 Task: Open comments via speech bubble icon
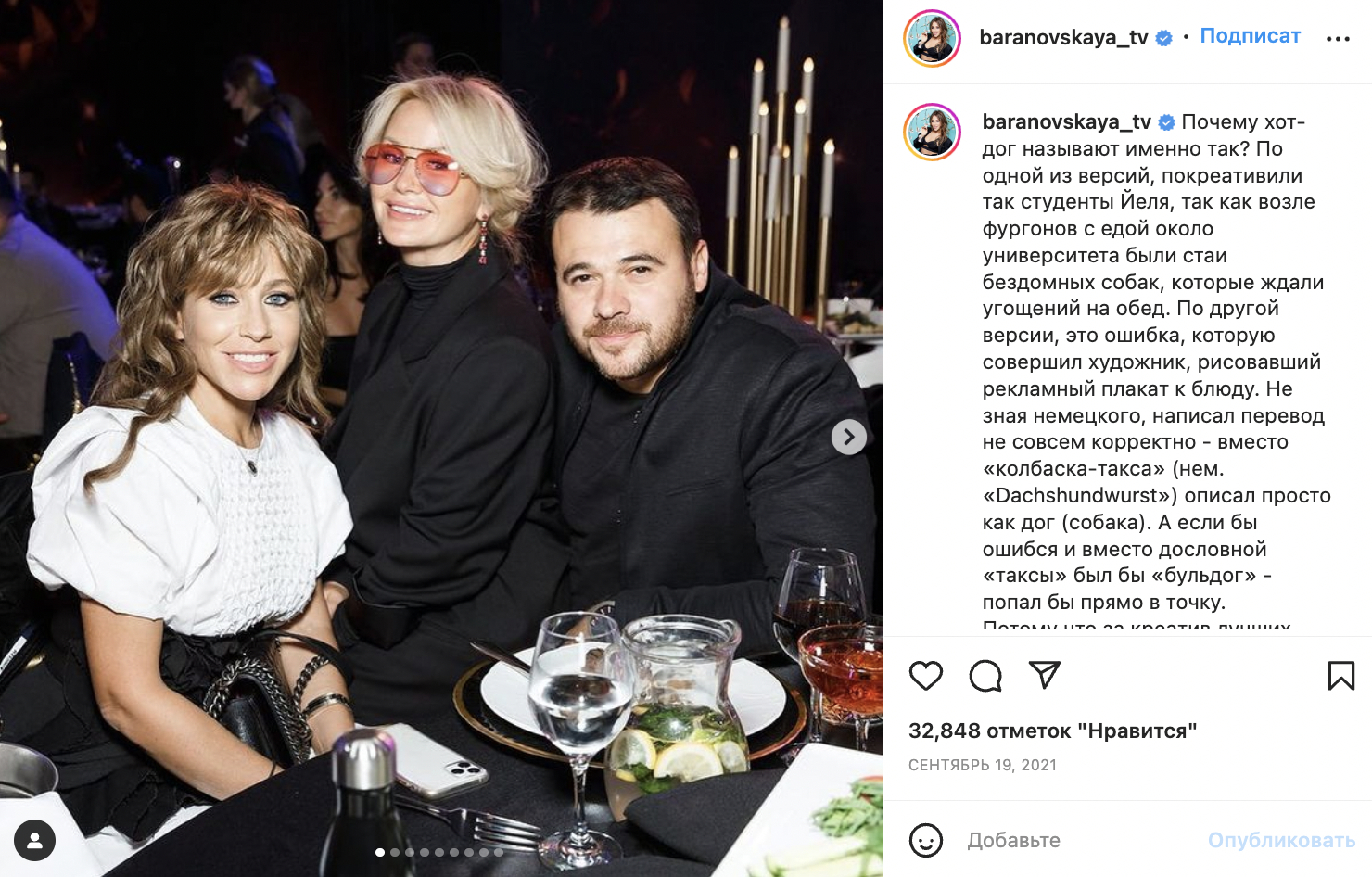pyautogui.click(x=985, y=676)
